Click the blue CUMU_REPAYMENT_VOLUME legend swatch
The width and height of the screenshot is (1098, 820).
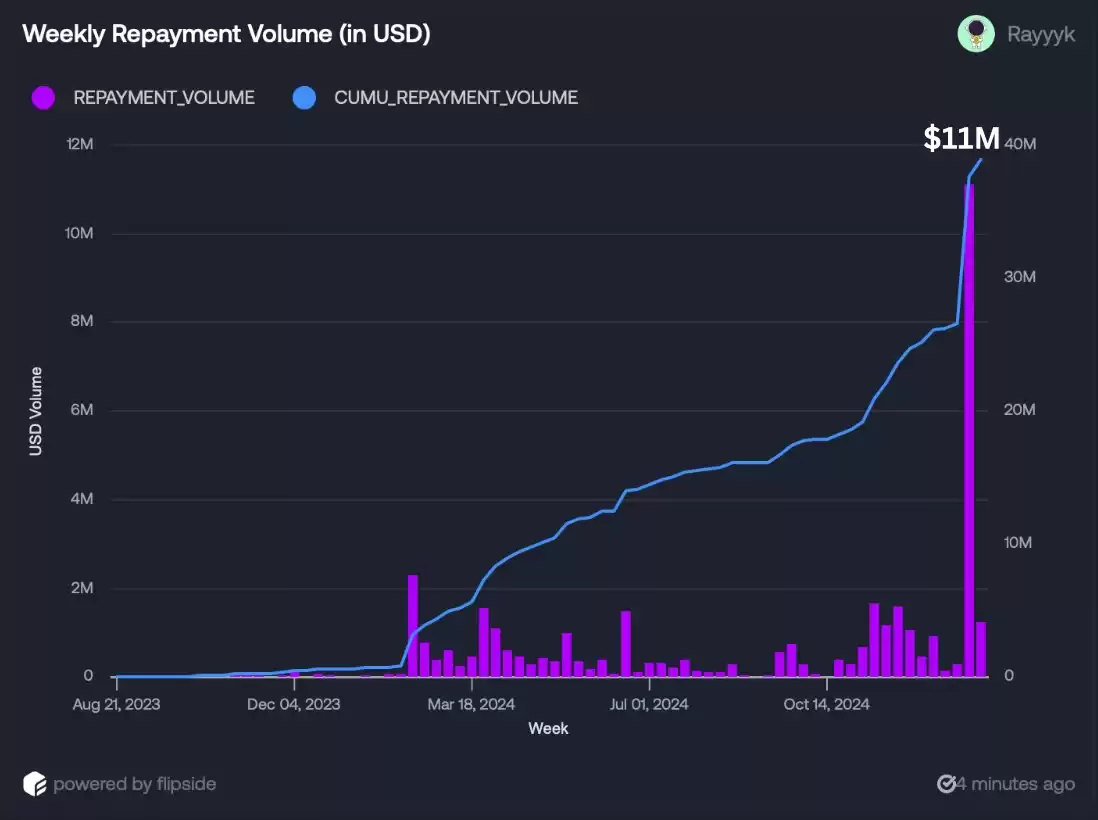coord(304,98)
